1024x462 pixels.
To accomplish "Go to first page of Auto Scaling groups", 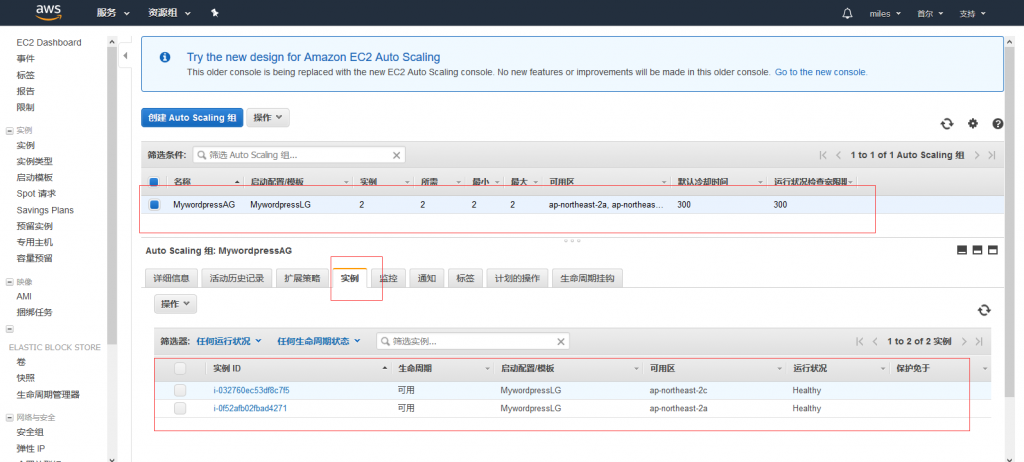I will 823,155.
